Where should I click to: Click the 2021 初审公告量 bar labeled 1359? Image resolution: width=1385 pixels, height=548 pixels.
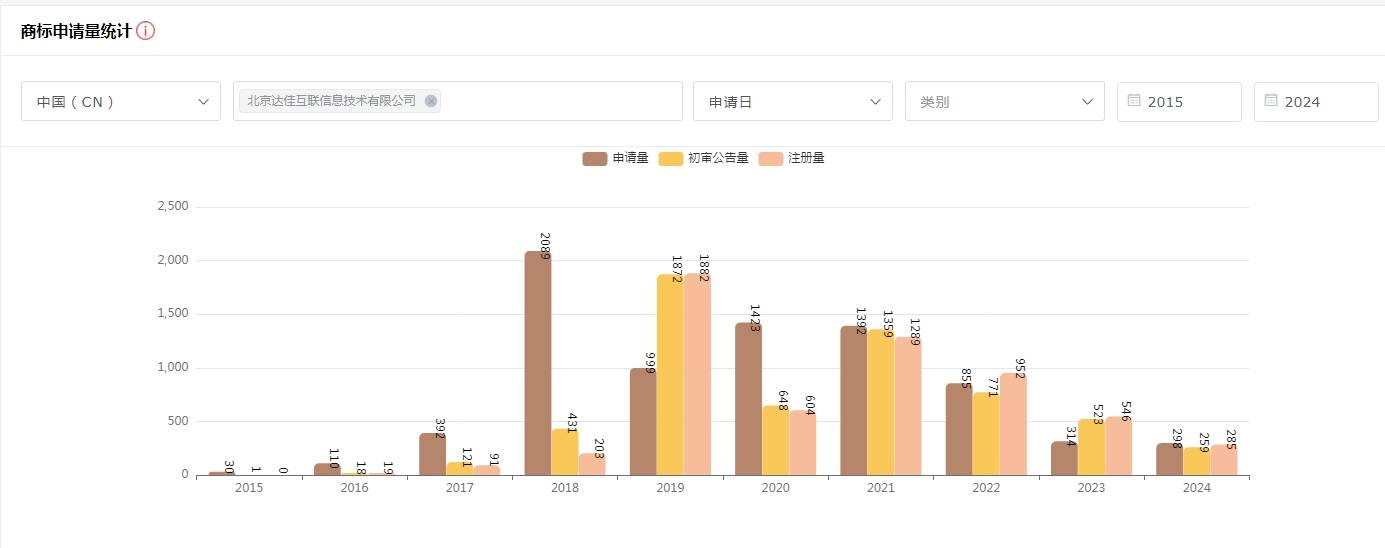pos(880,405)
